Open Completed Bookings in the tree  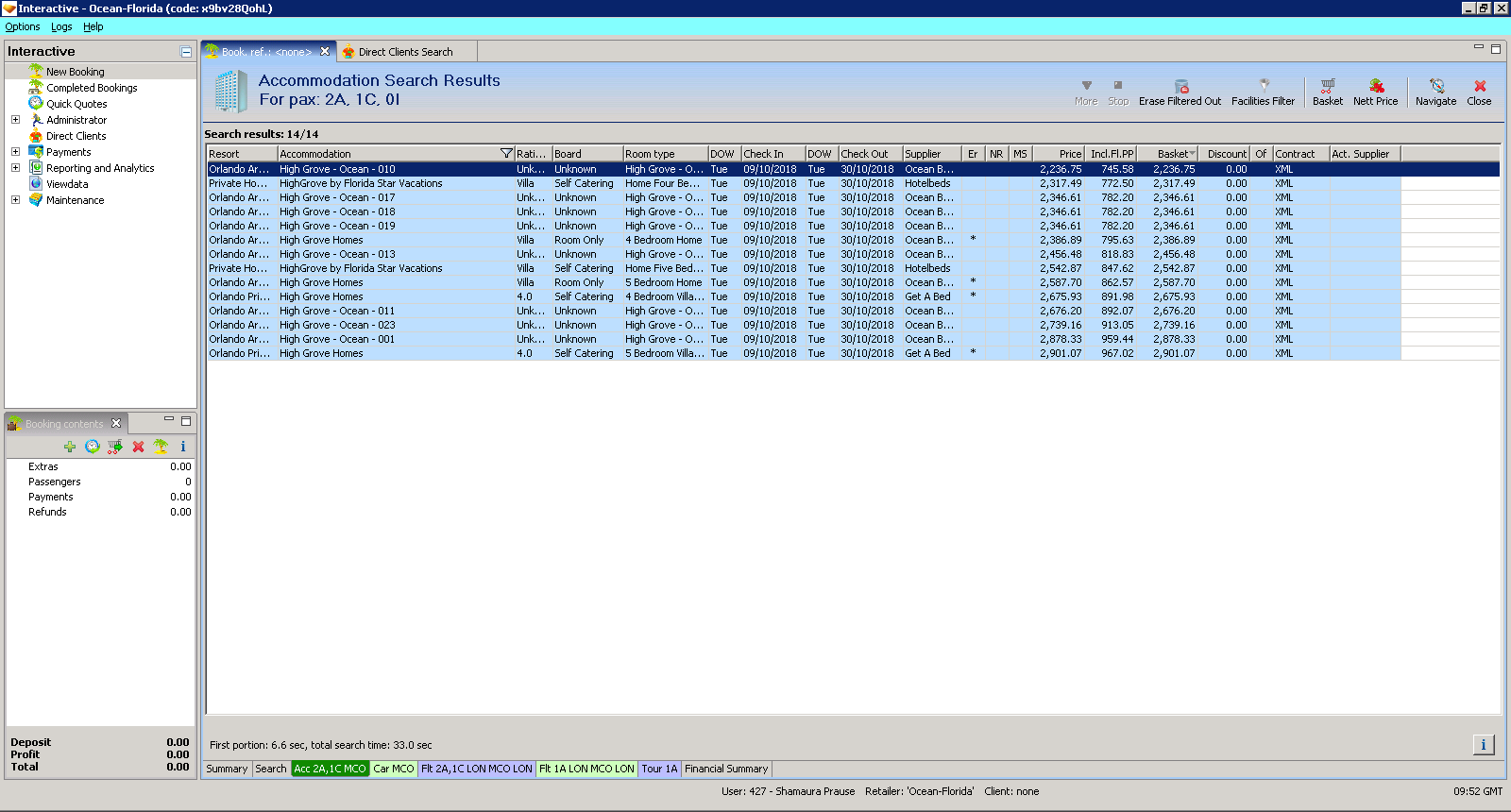[92, 88]
